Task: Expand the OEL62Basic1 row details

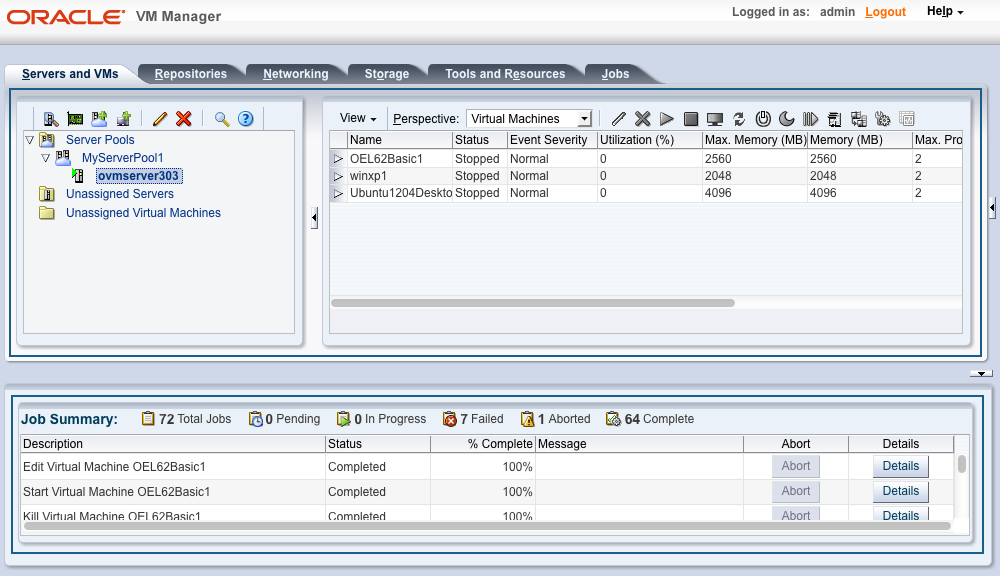Action: tap(338, 159)
